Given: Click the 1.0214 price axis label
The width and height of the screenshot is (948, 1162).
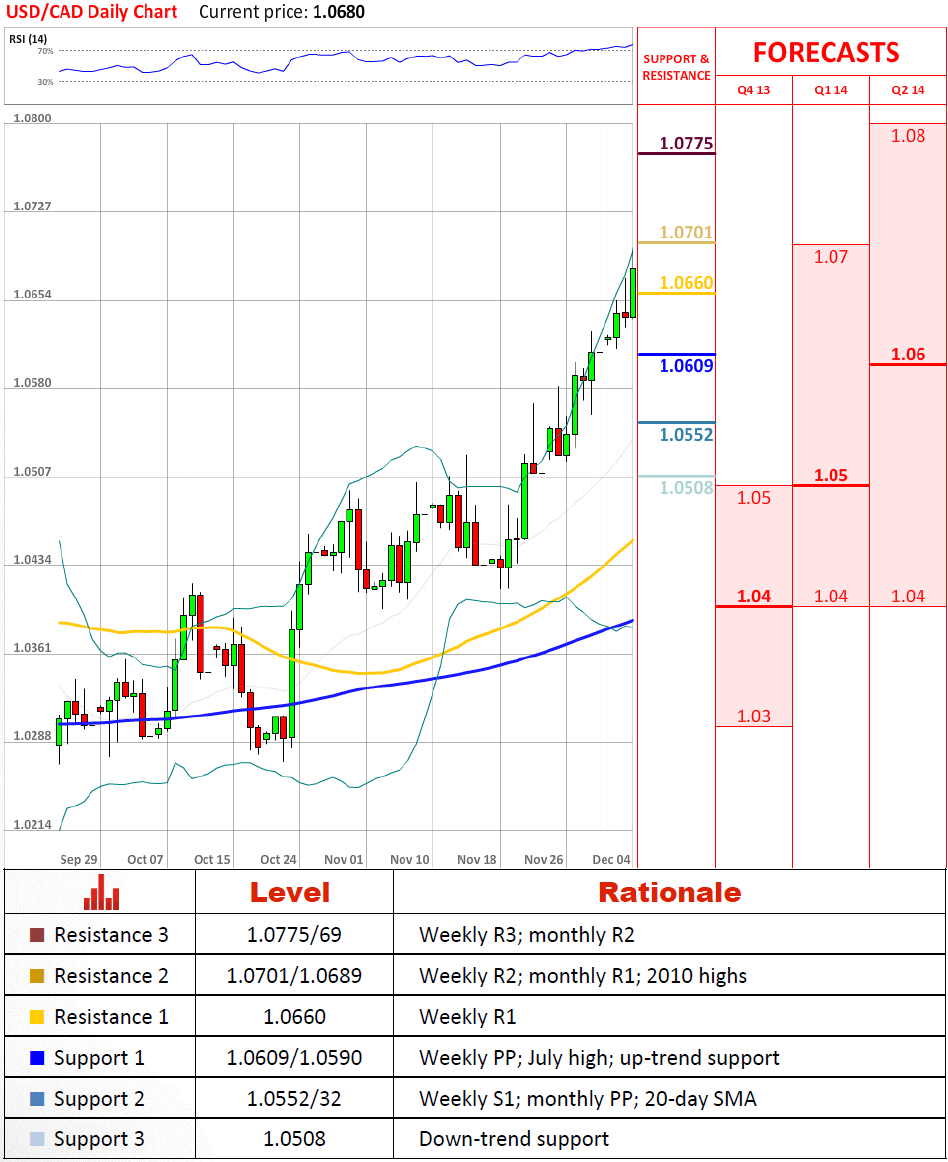Looking at the screenshot, I should [33, 825].
